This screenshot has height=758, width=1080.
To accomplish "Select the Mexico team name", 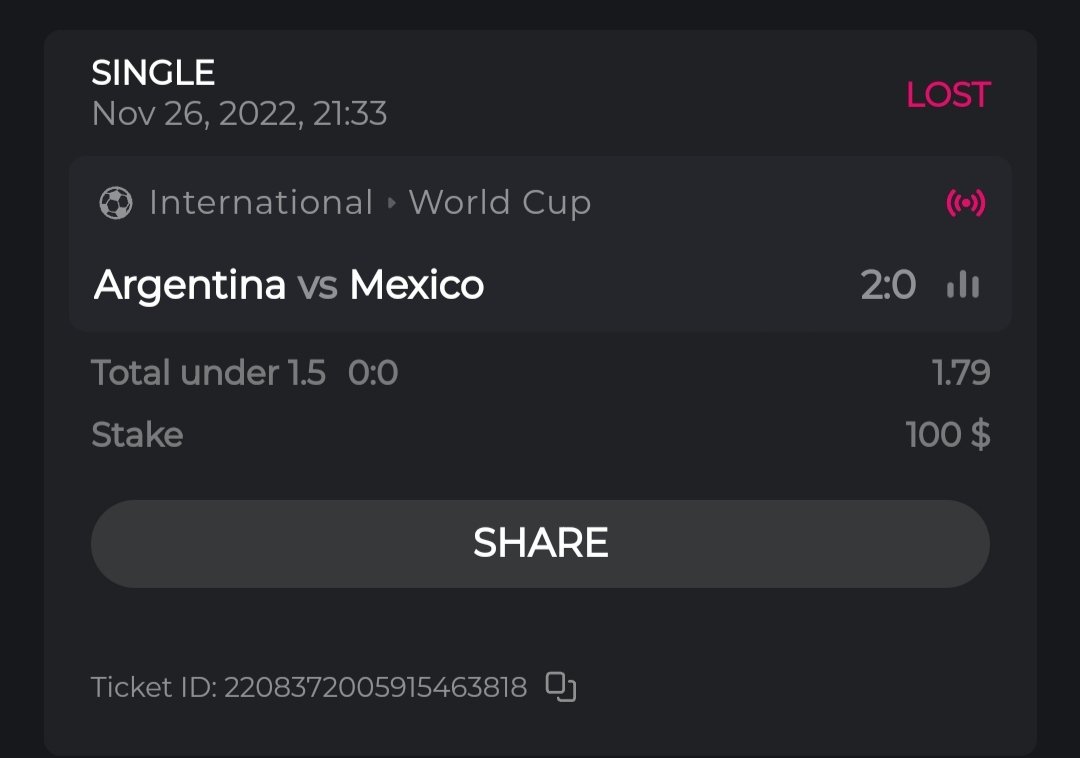I will pos(416,286).
